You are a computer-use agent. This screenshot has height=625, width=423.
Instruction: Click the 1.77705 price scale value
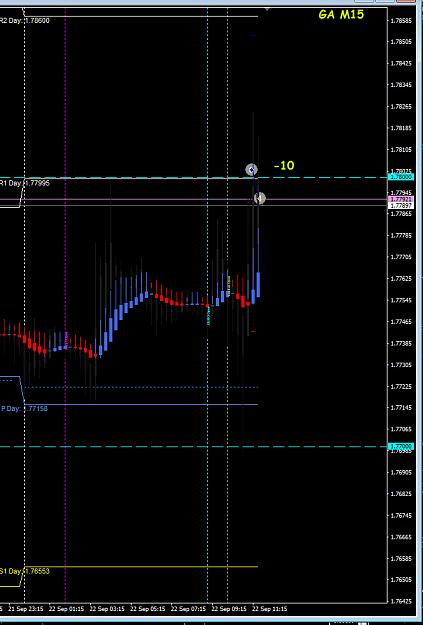pyautogui.click(x=401, y=257)
